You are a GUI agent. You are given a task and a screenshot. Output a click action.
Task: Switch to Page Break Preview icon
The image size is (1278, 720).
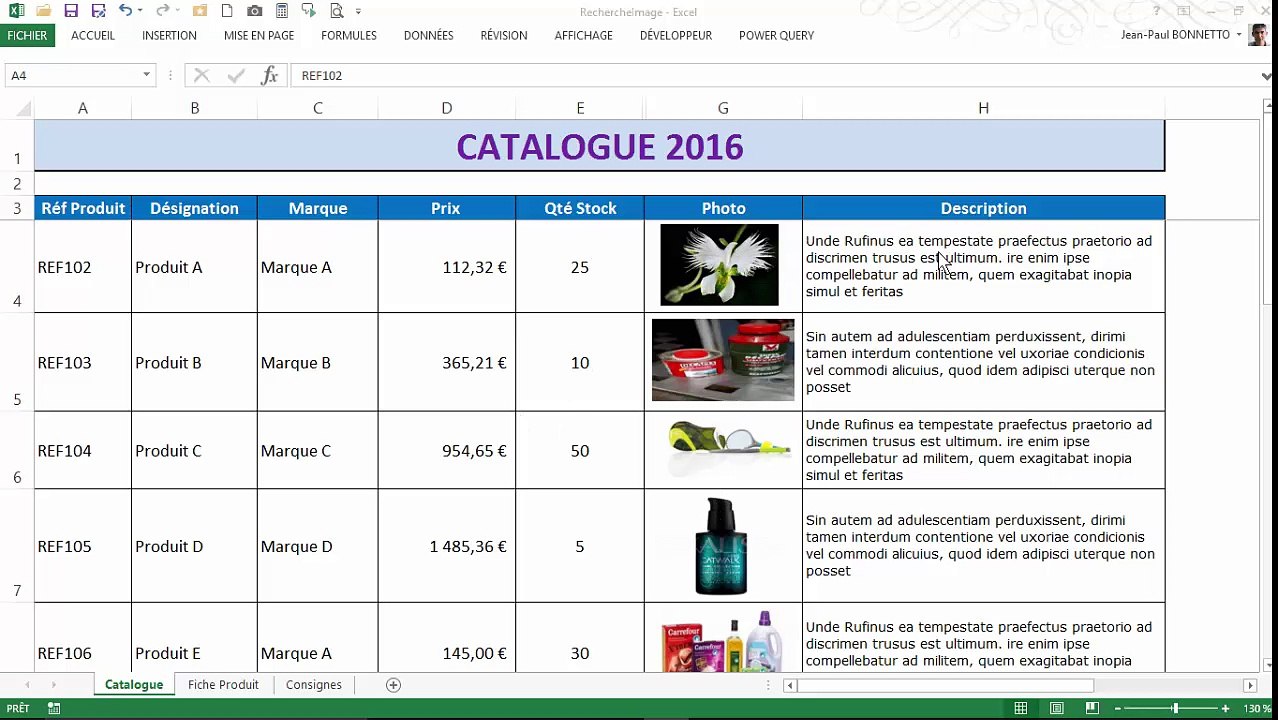(1092, 709)
